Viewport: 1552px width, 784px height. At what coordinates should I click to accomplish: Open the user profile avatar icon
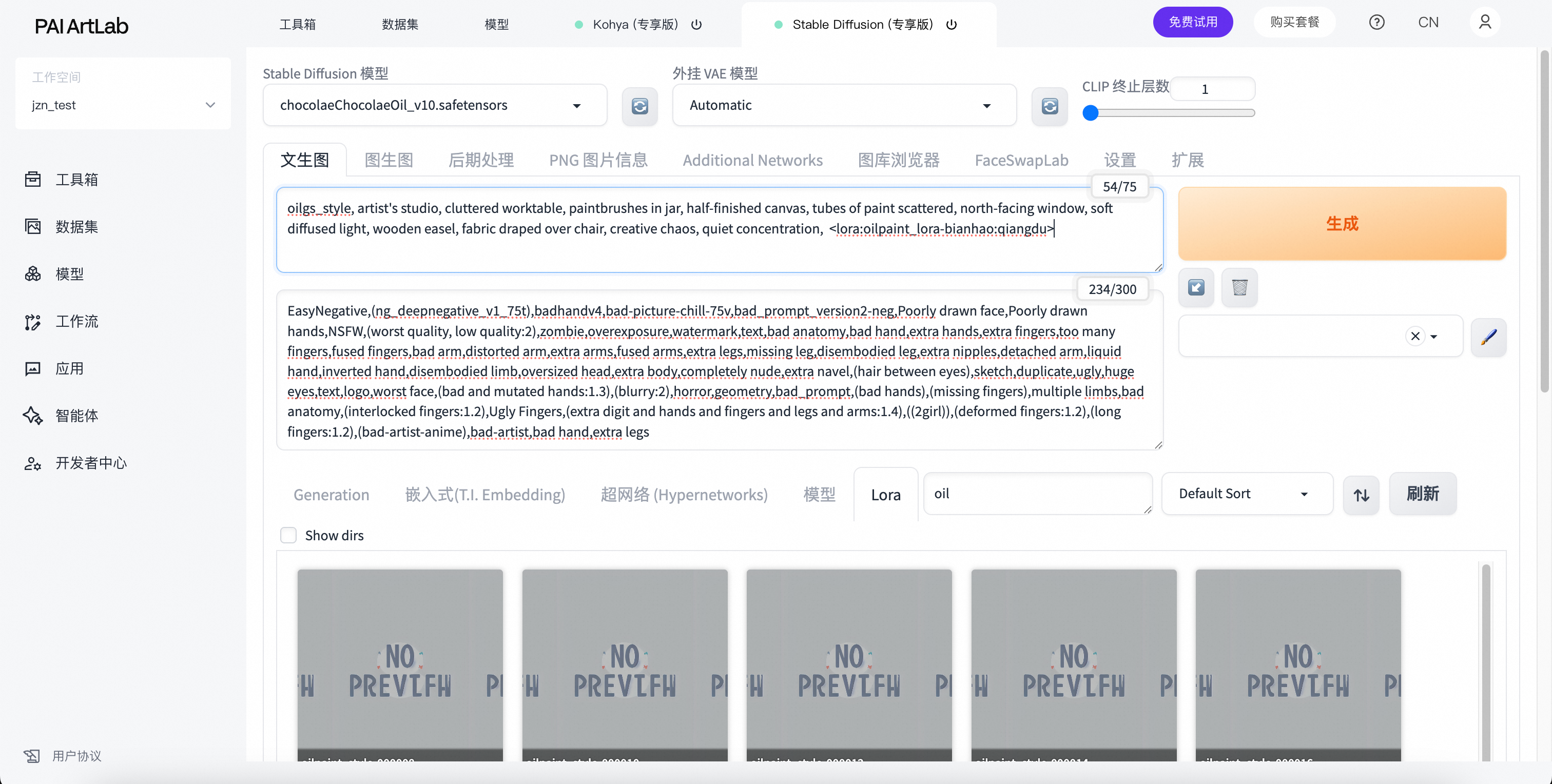click(x=1485, y=22)
